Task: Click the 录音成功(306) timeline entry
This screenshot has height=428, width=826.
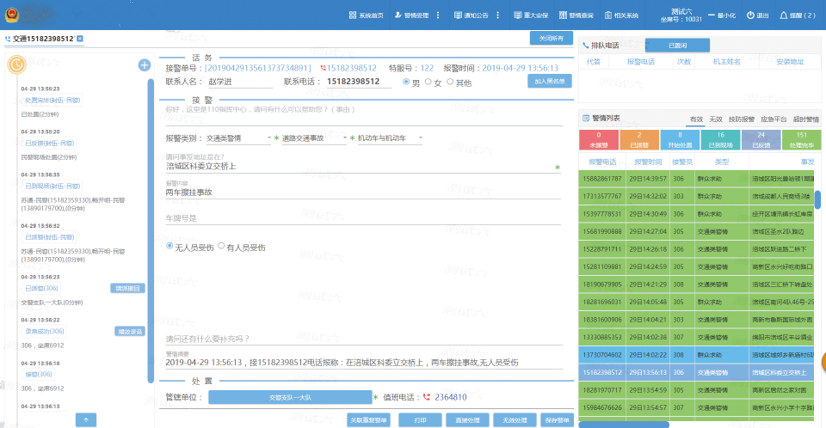Action: (44, 331)
